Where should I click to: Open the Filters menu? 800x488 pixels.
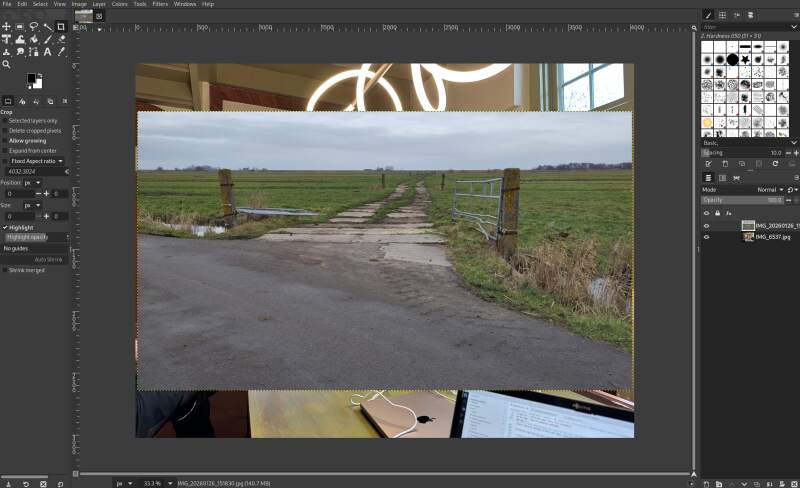pos(160,4)
